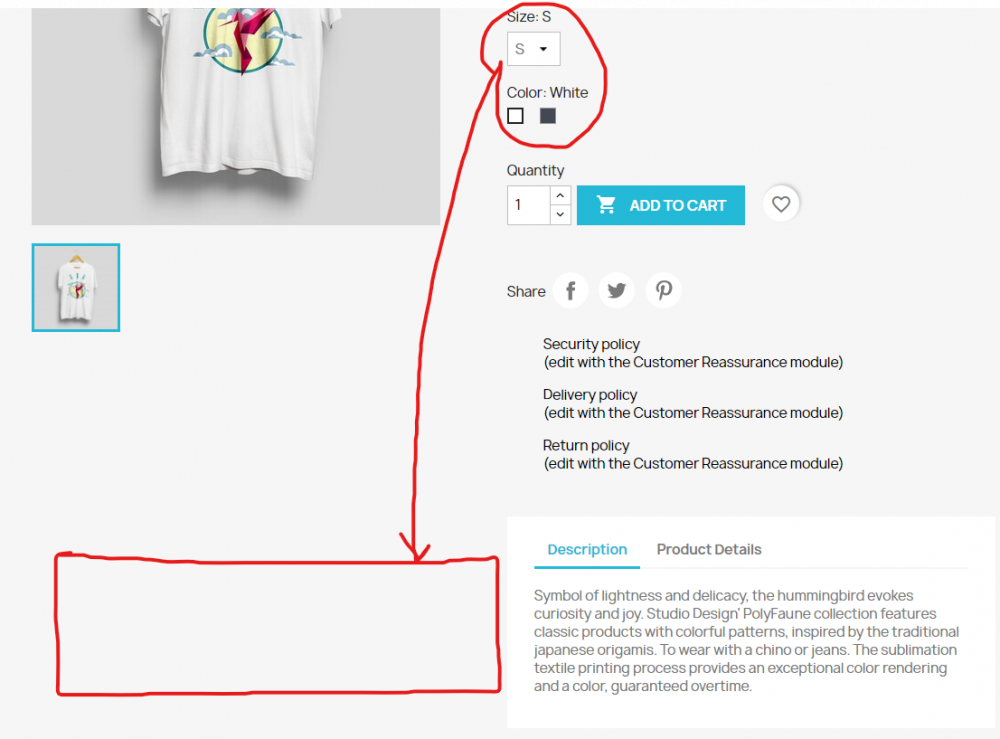Increase quantity with up arrow

(560, 195)
